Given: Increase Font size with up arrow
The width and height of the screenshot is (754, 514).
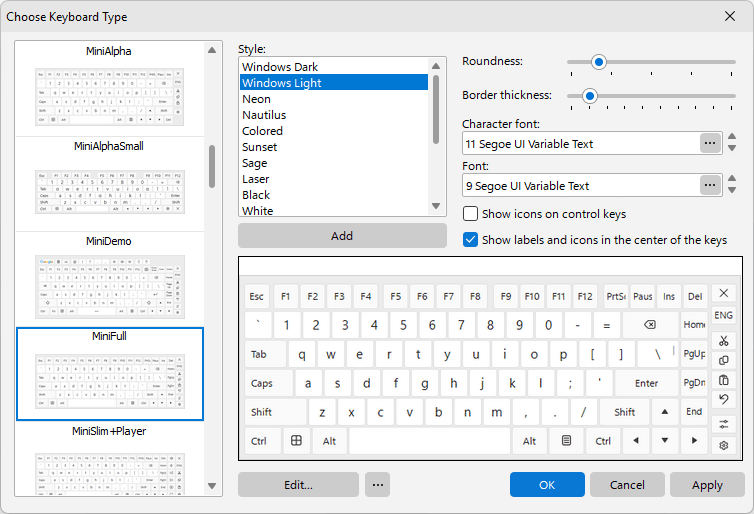Looking at the screenshot, I should pos(732,178).
